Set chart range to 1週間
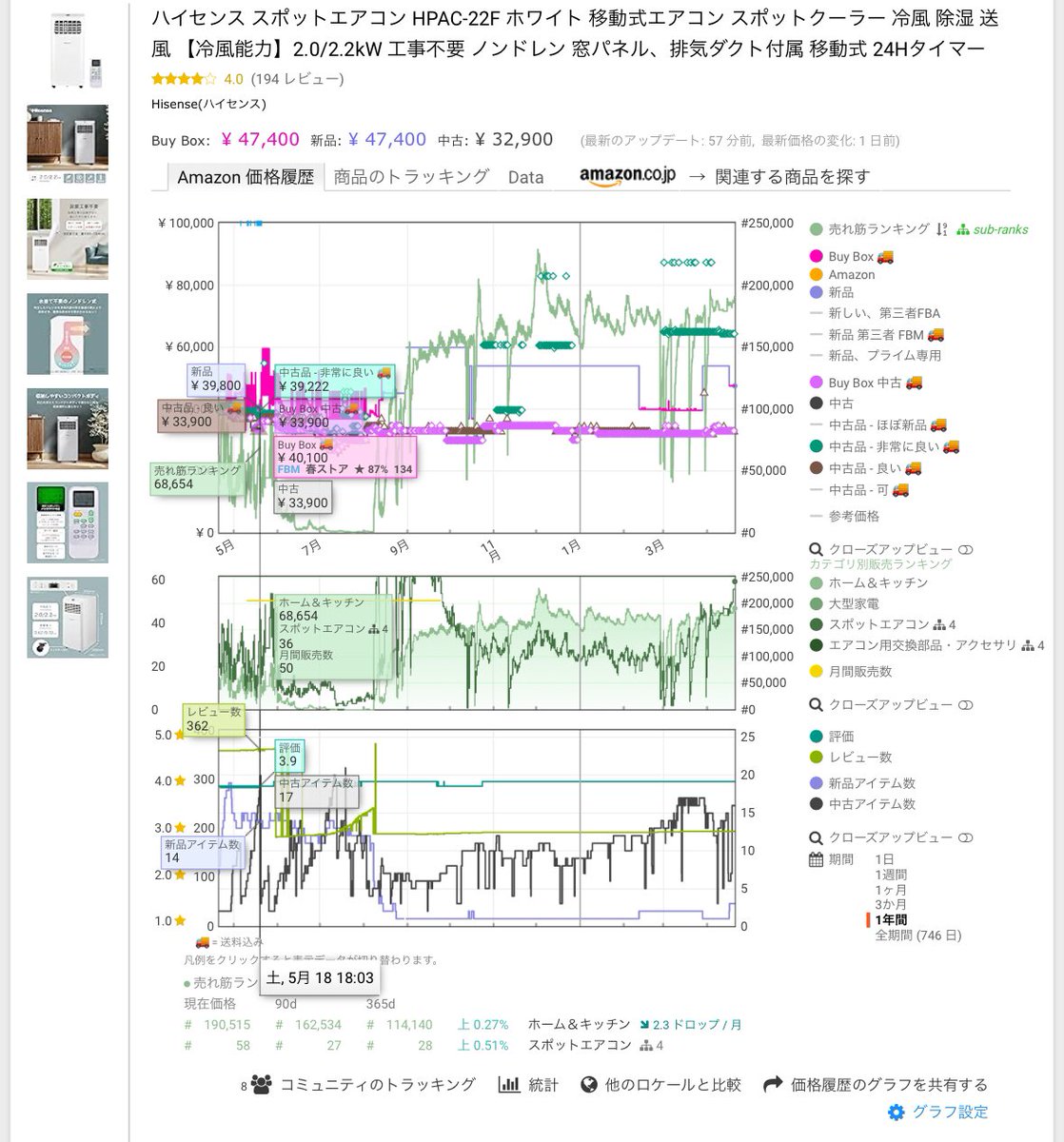The width and height of the screenshot is (1064, 1142). [891, 875]
